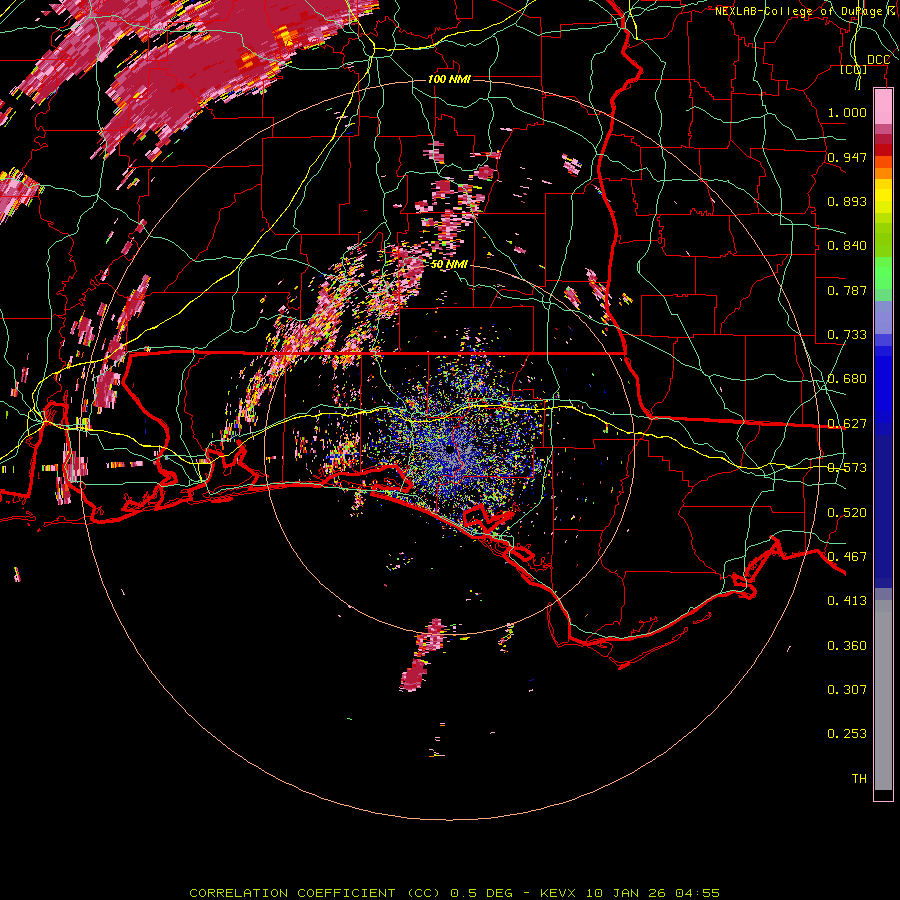900x900 pixels.
Task: Select the 0.573 legend value
Action: point(847,468)
